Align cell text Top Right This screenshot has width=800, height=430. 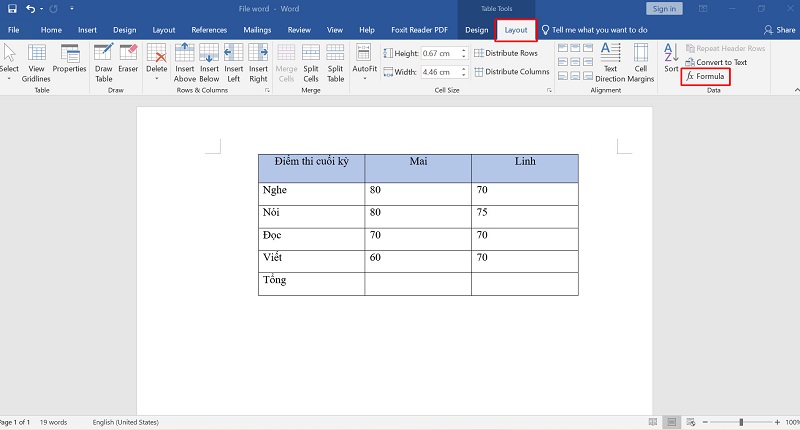[588, 48]
